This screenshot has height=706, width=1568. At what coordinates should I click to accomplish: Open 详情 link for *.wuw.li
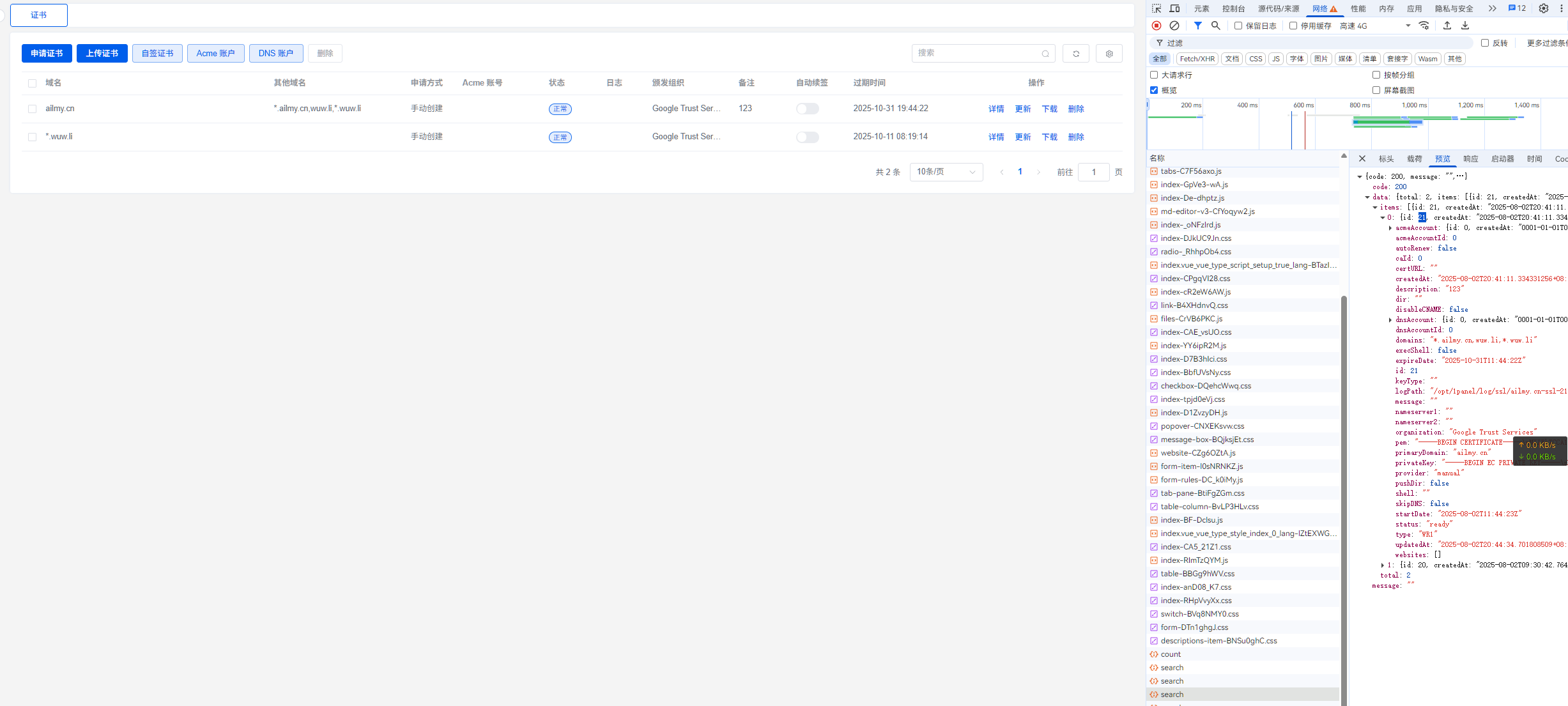(996, 137)
